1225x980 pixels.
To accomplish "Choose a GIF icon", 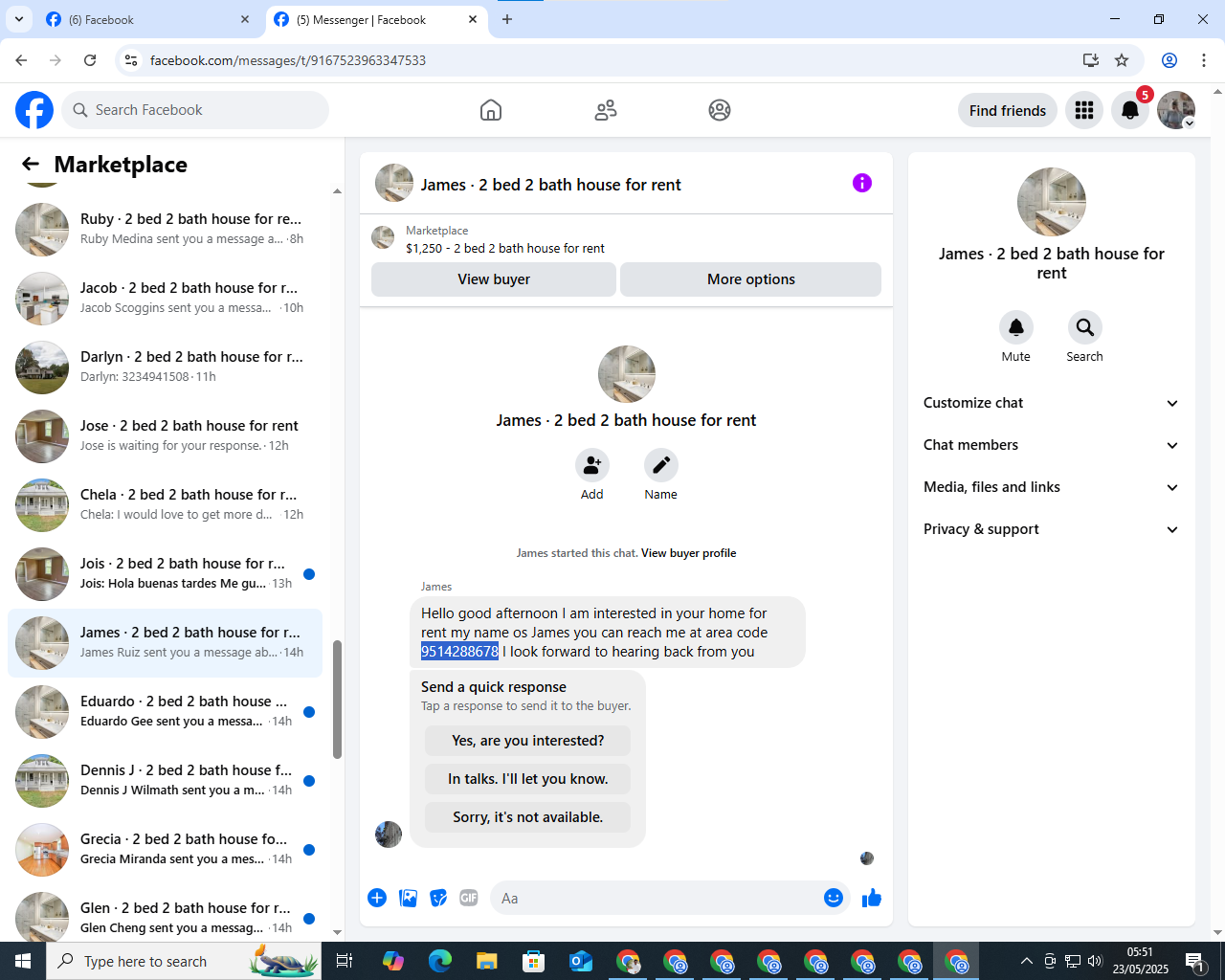I will (469, 898).
